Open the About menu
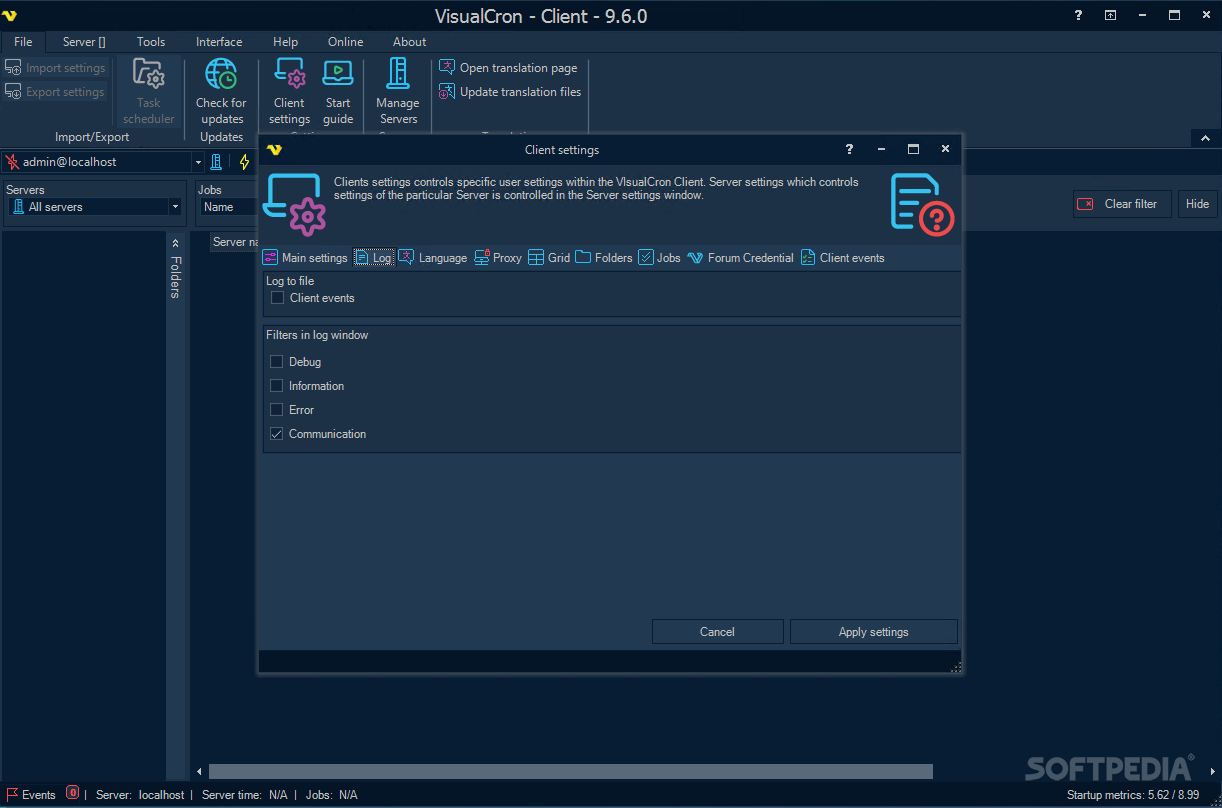1222x808 pixels. [409, 42]
